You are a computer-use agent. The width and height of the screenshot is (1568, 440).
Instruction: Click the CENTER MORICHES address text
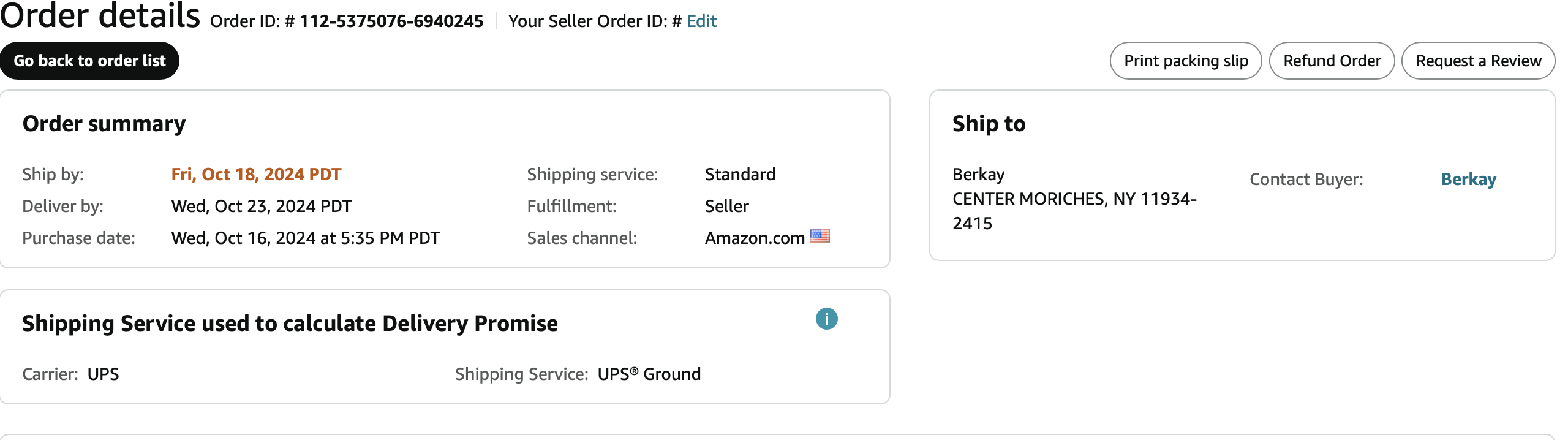coord(1074,211)
